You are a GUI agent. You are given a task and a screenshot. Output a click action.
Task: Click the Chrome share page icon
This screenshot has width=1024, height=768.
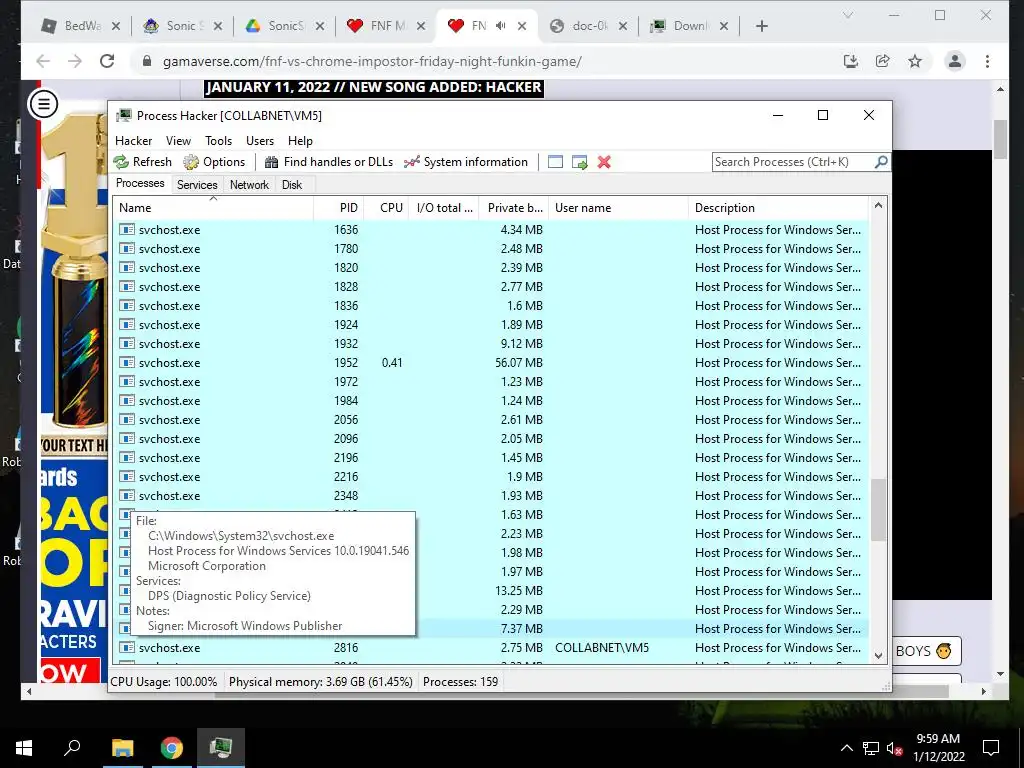(883, 61)
